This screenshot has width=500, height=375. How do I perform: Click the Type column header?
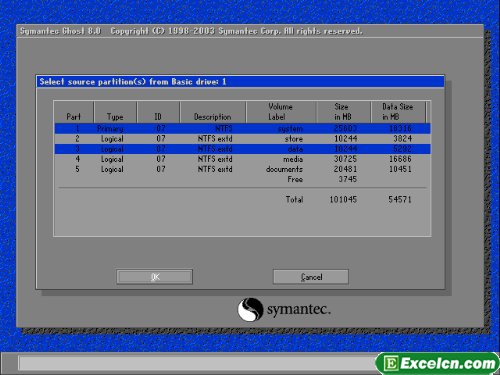(x=115, y=112)
